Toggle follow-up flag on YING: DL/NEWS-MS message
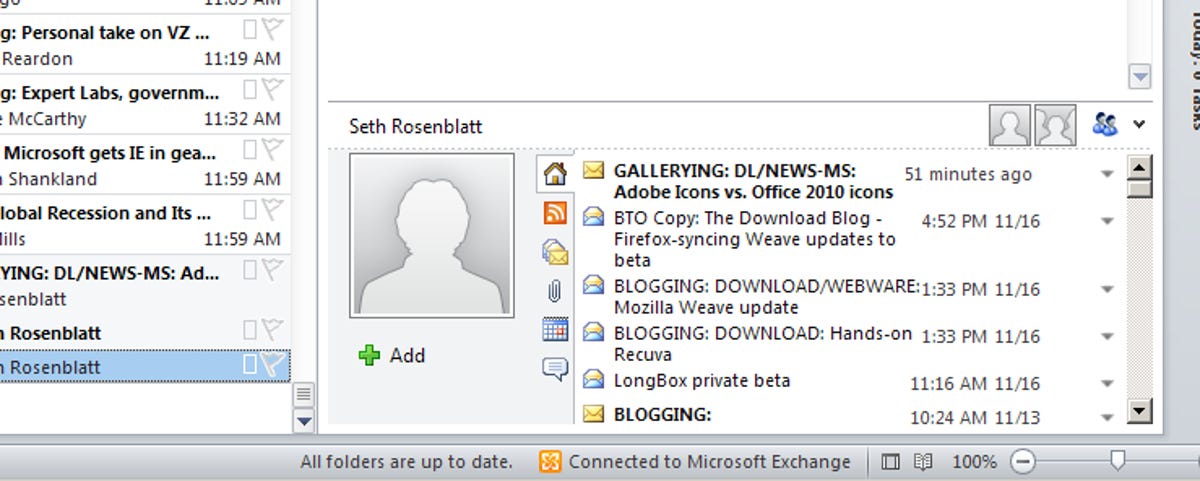This screenshot has height=481, width=1200. pos(273,271)
